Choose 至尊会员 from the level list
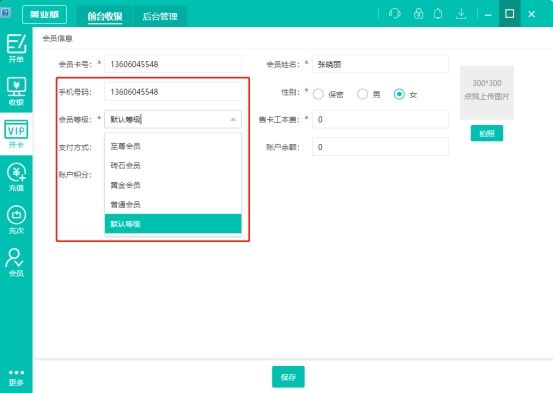The height and width of the screenshot is (393, 553). pyautogui.click(x=173, y=146)
